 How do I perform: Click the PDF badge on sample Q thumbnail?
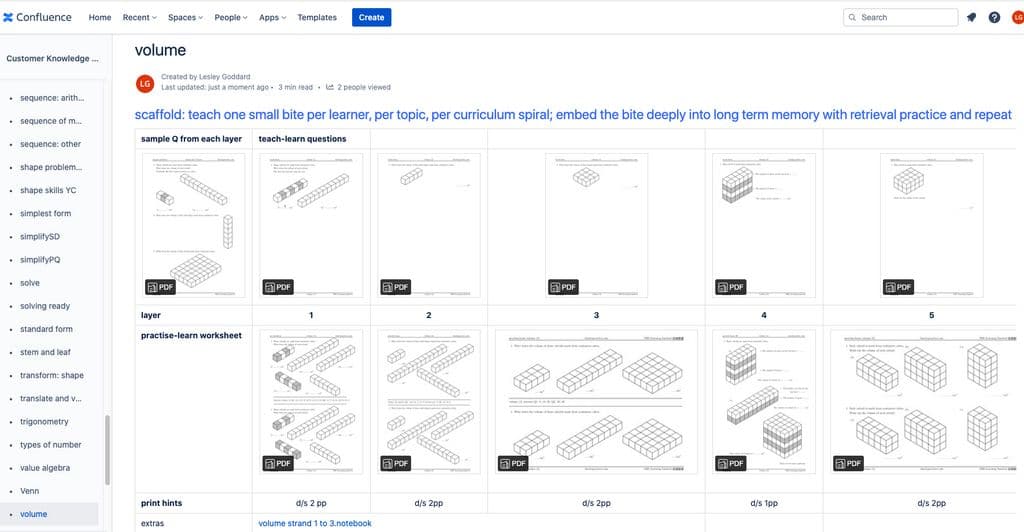click(x=160, y=287)
